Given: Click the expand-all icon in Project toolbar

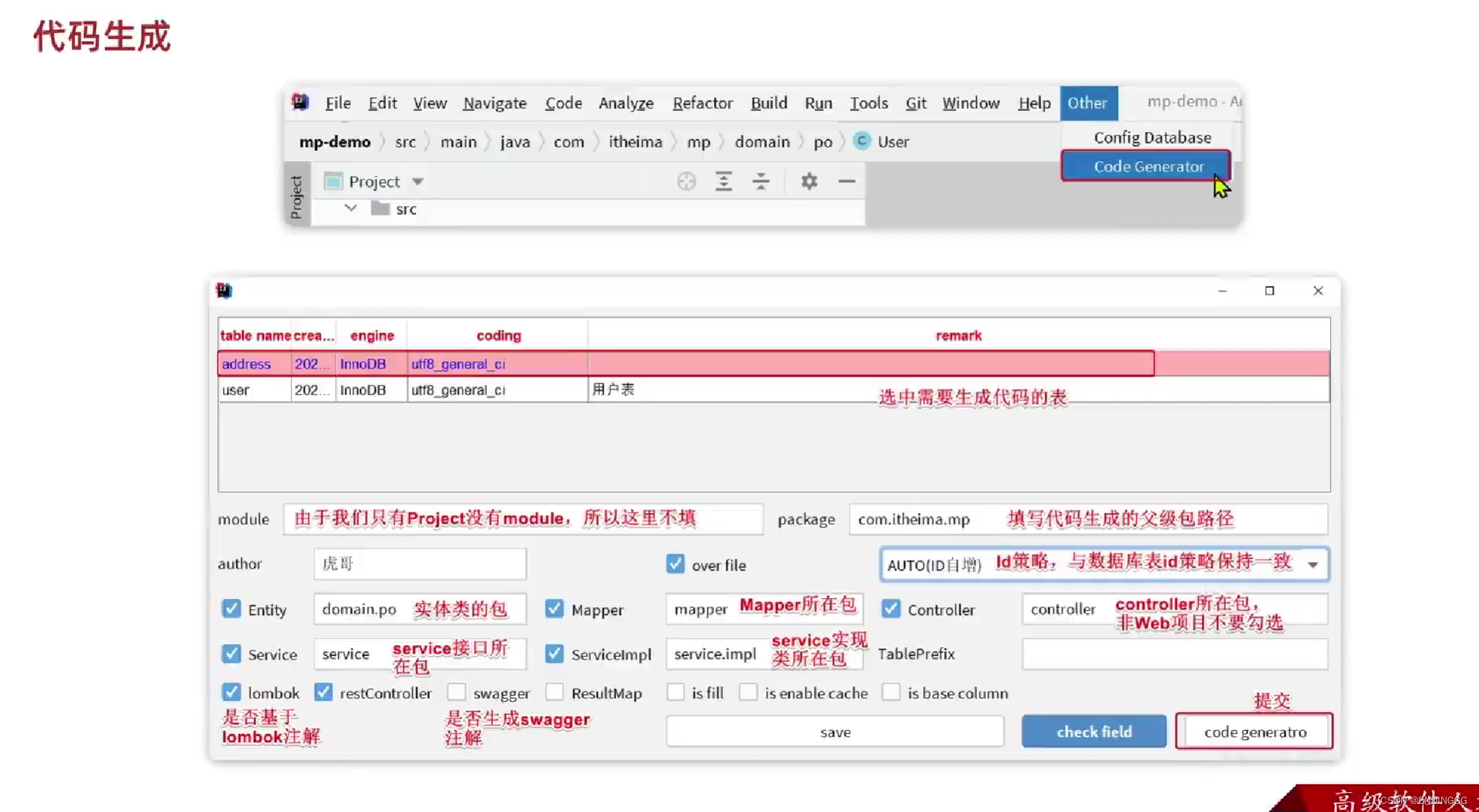Looking at the screenshot, I should coord(724,181).
